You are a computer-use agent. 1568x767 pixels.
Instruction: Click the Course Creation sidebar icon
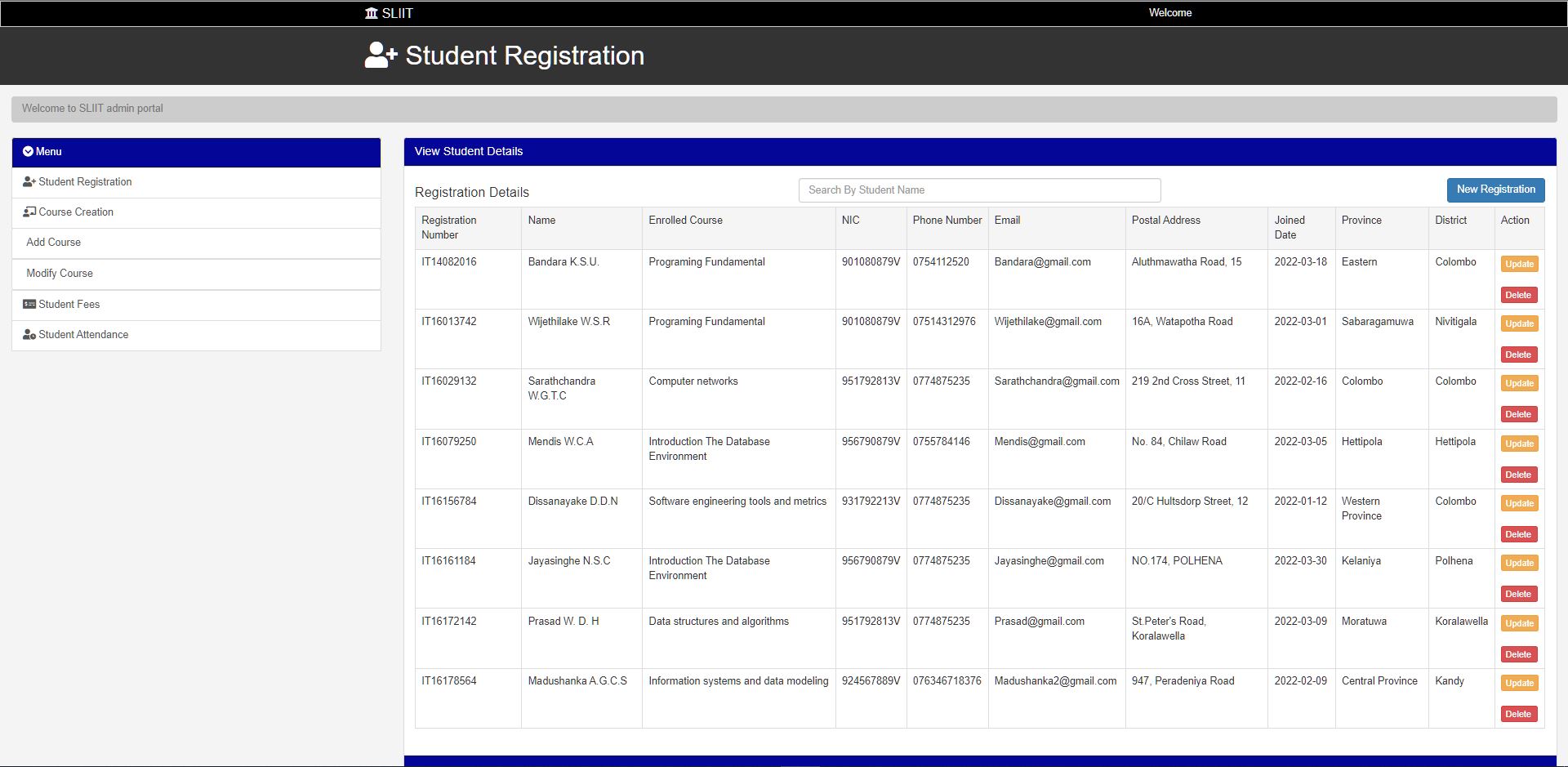[29, 212]
